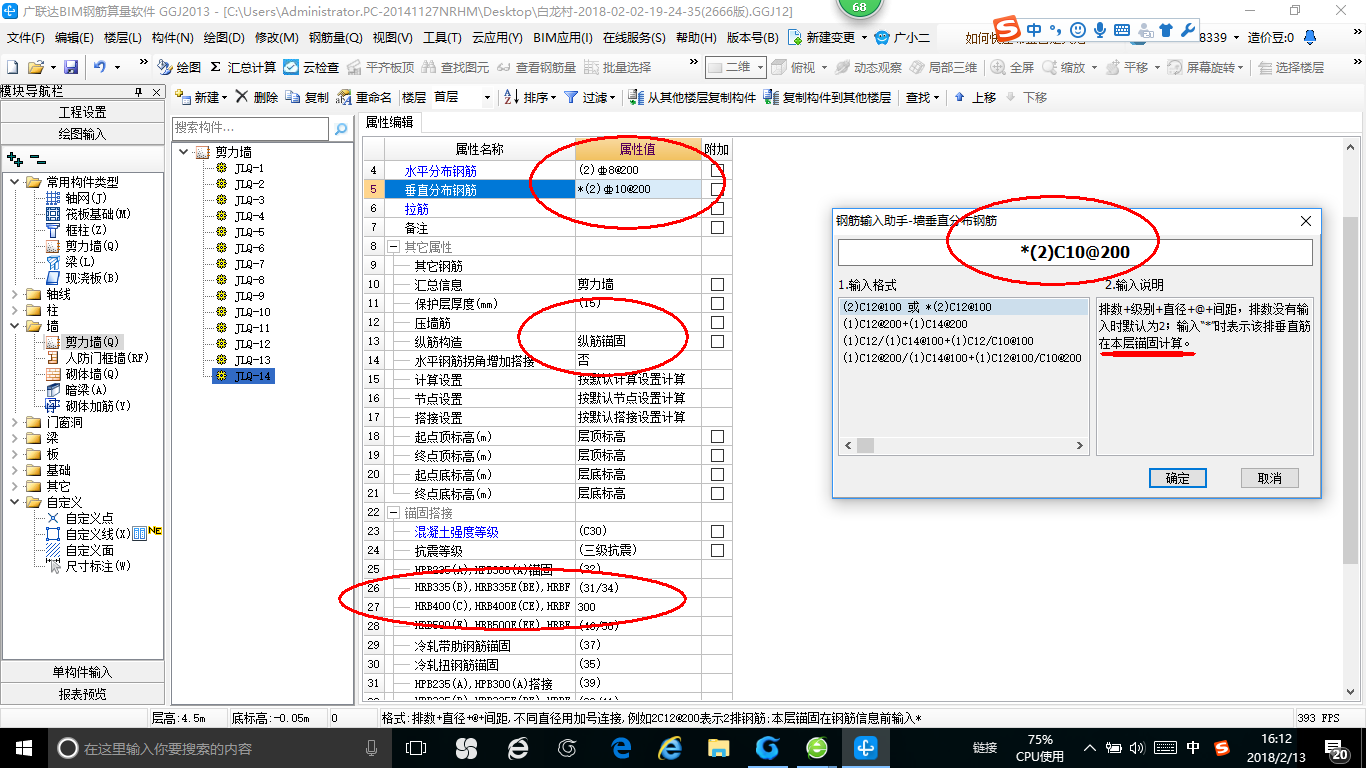Image resolution: width=1366 pixels, height=768 pixels.
Task: Click the save disk icon
Action: click(71, 67)
